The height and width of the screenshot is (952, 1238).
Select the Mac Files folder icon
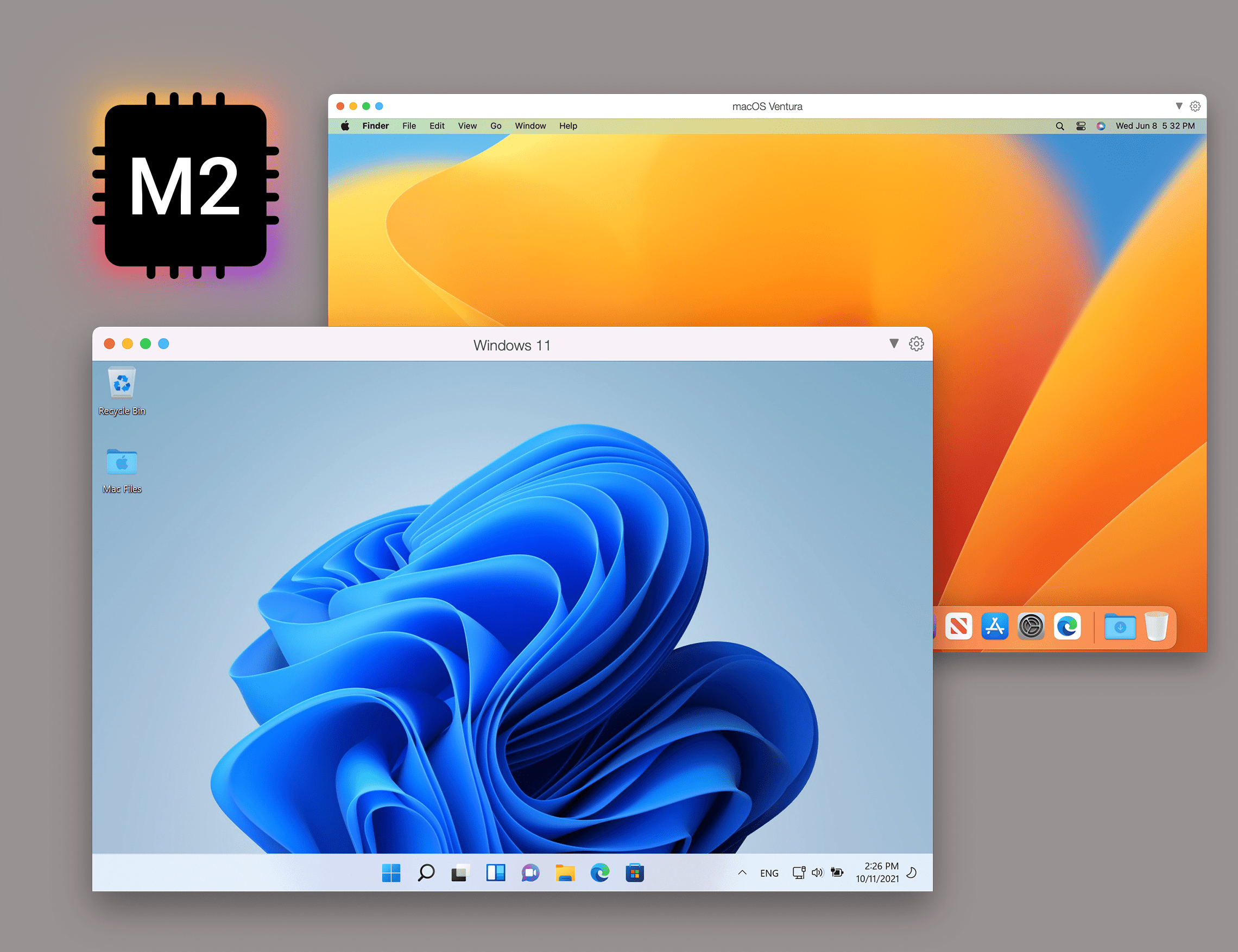click(x=122, y=471)
